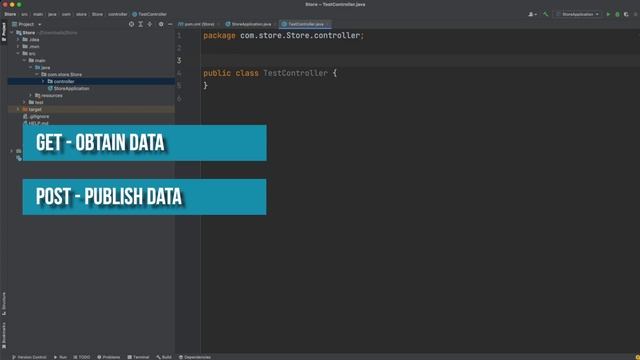Click the package keyword on line 1
The width and height of the screenshot is (640, 360).
pyautogui.click(x=219, y=36)
